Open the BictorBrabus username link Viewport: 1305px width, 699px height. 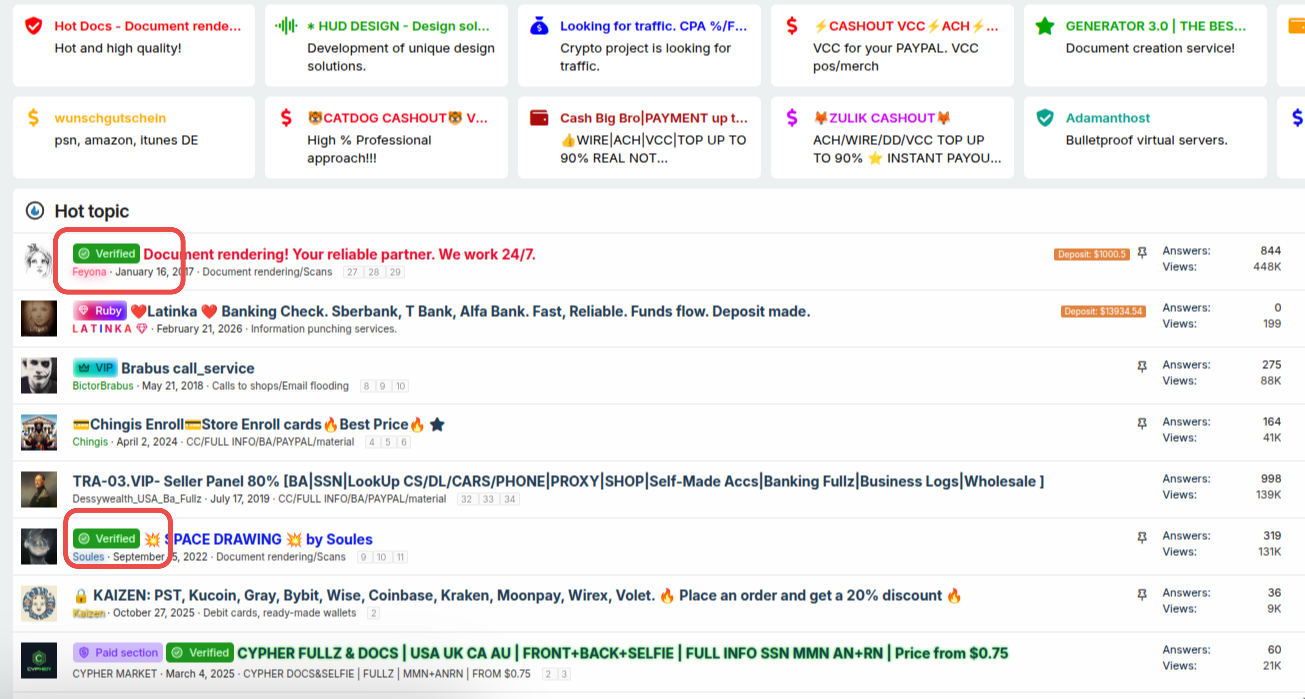click(x=103, y=386)
